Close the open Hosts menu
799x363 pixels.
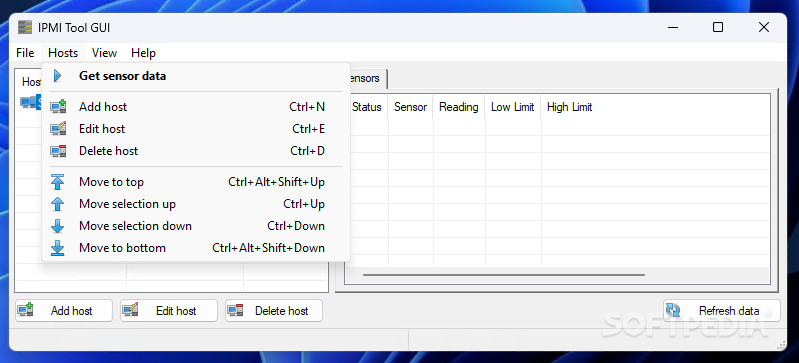pos(63,53)
